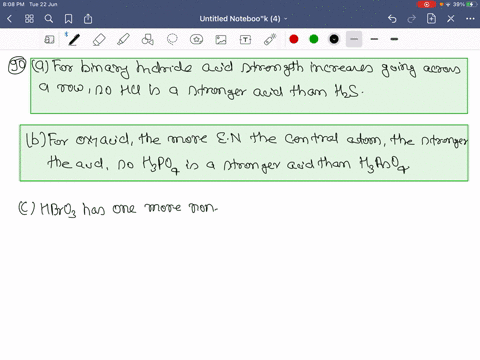Add a new page
This screenshot has width=480, height=360.
tap(431, 19)
